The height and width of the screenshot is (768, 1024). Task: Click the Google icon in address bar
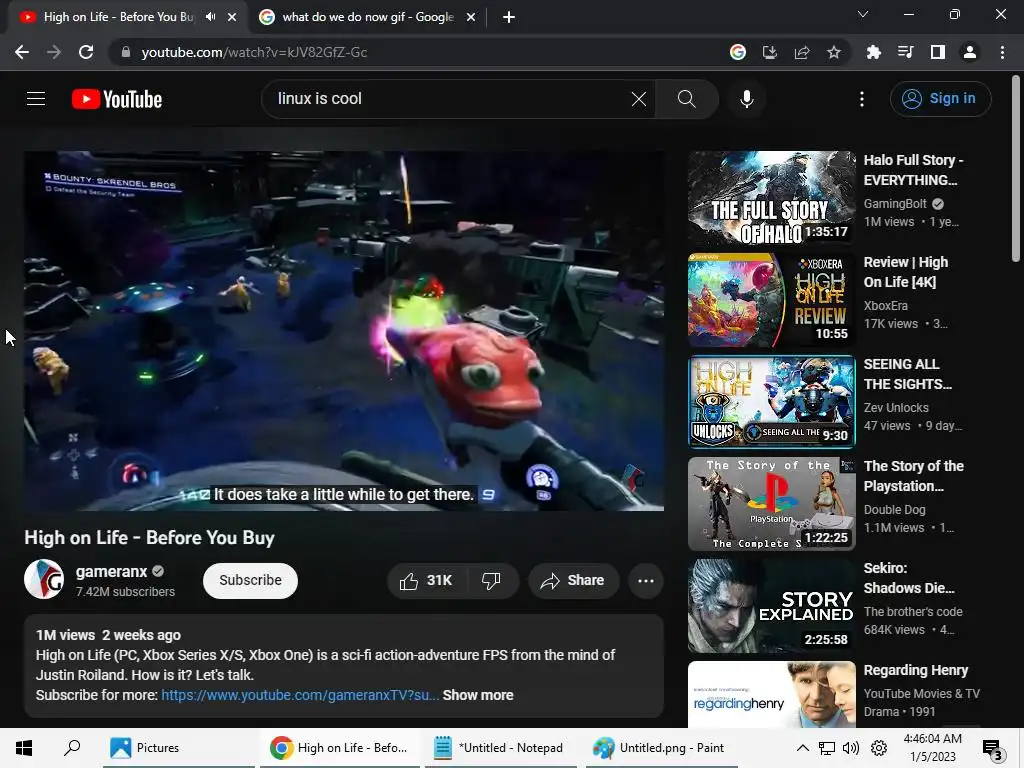[x=738, y=52]
